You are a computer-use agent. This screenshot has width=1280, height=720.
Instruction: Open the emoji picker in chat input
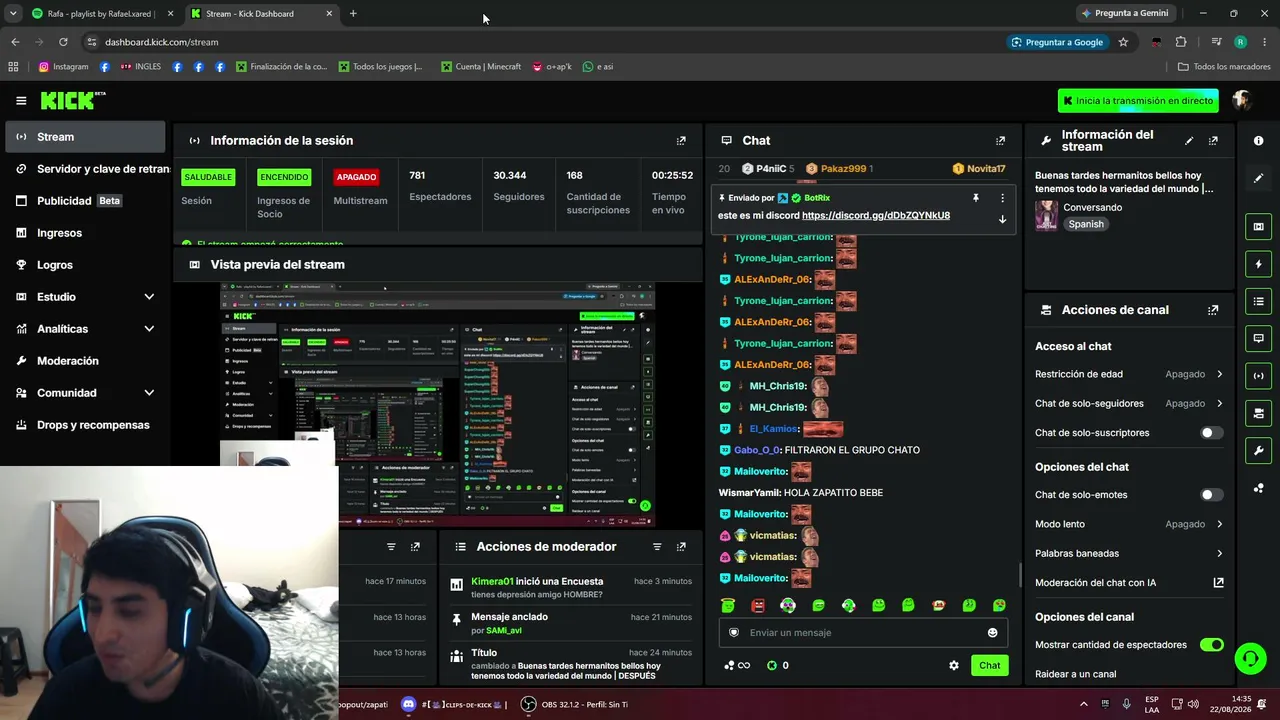coord(992,633)
